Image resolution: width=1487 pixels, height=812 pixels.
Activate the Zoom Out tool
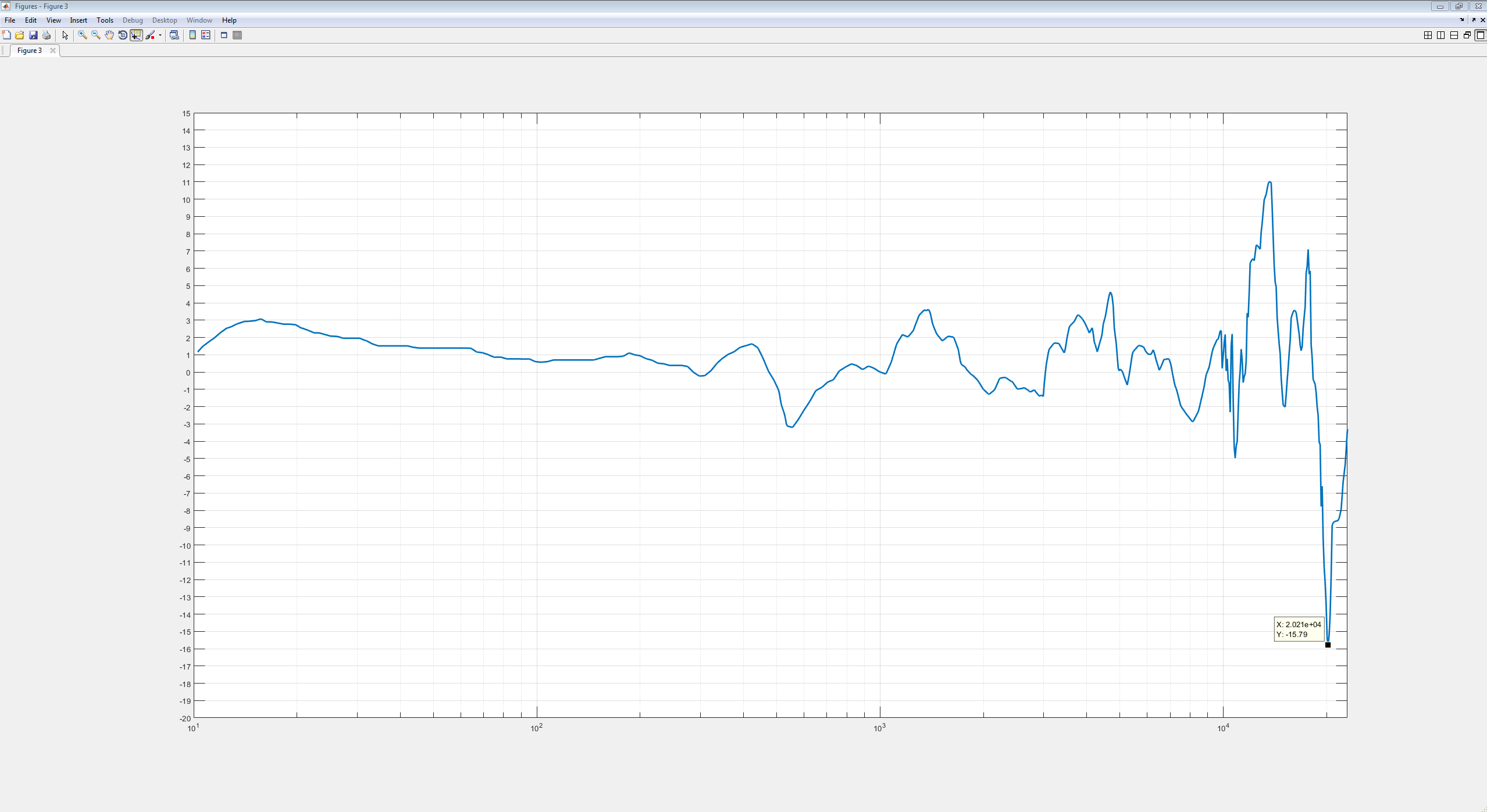[x=96, y=35]
